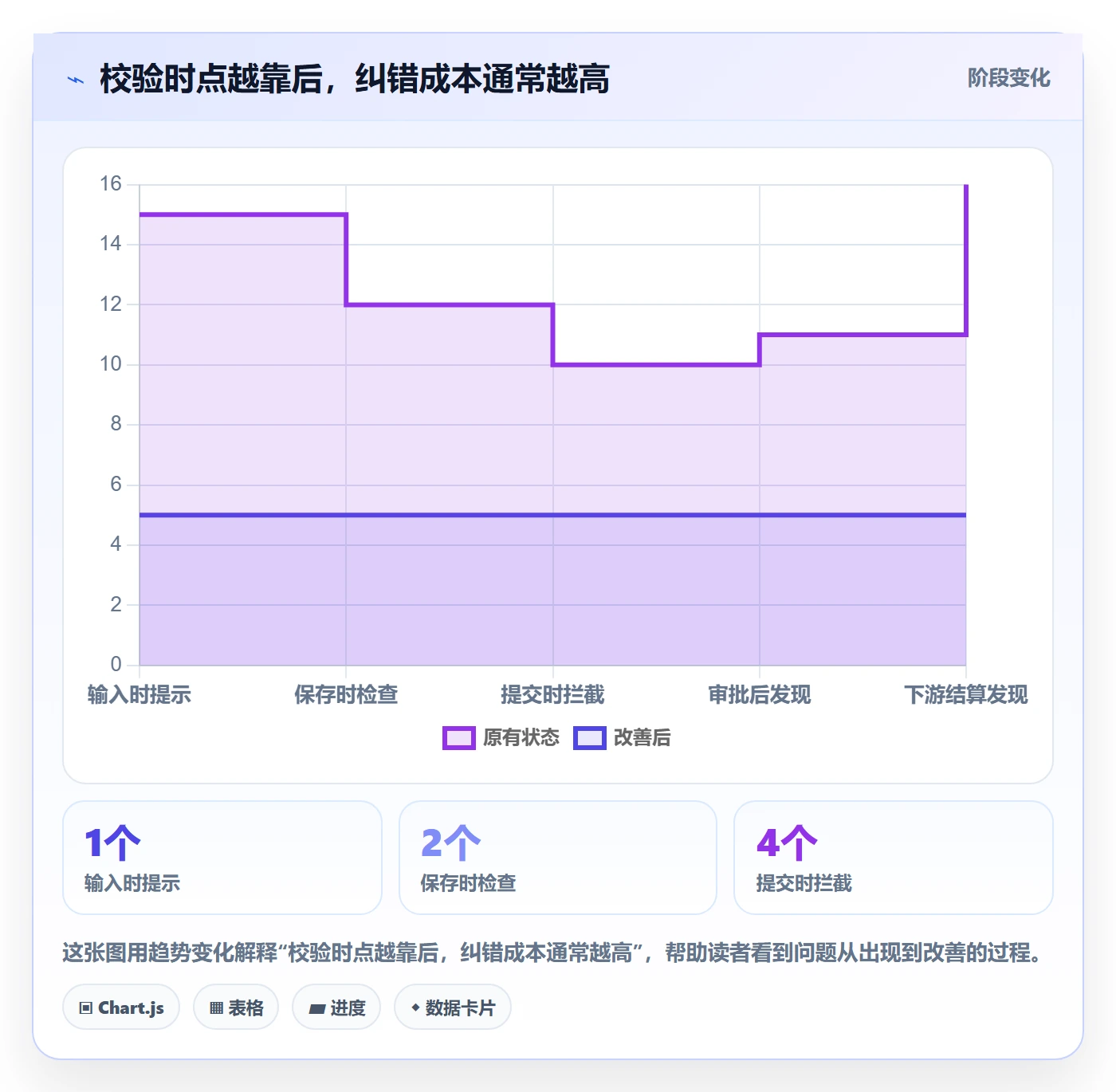Click the 下游结算发现 x-axis label
This screenshot has width=1116, height=1092.
[966, 695]
